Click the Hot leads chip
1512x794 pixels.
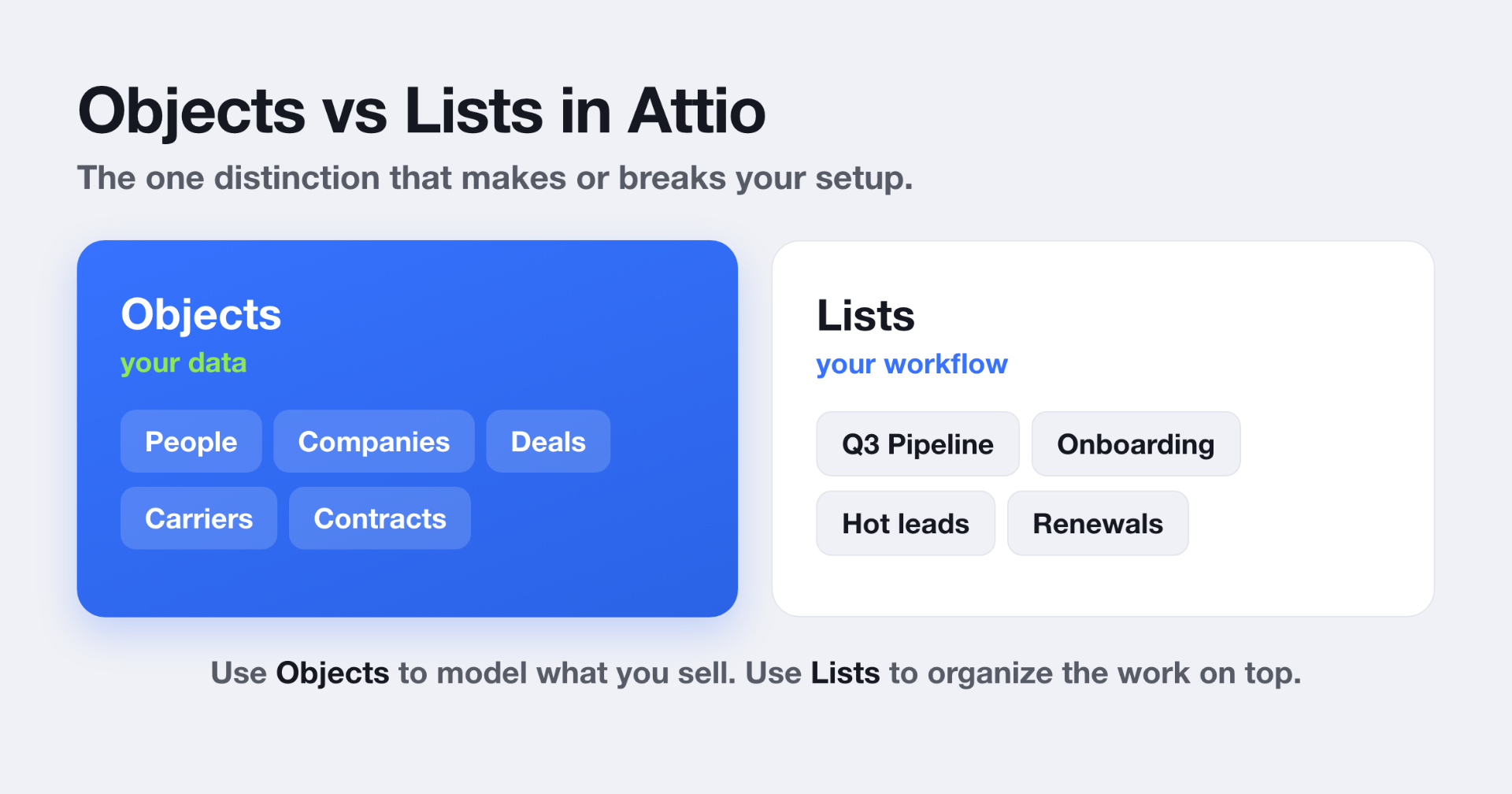pyautogui.click(x=906, y=524)
